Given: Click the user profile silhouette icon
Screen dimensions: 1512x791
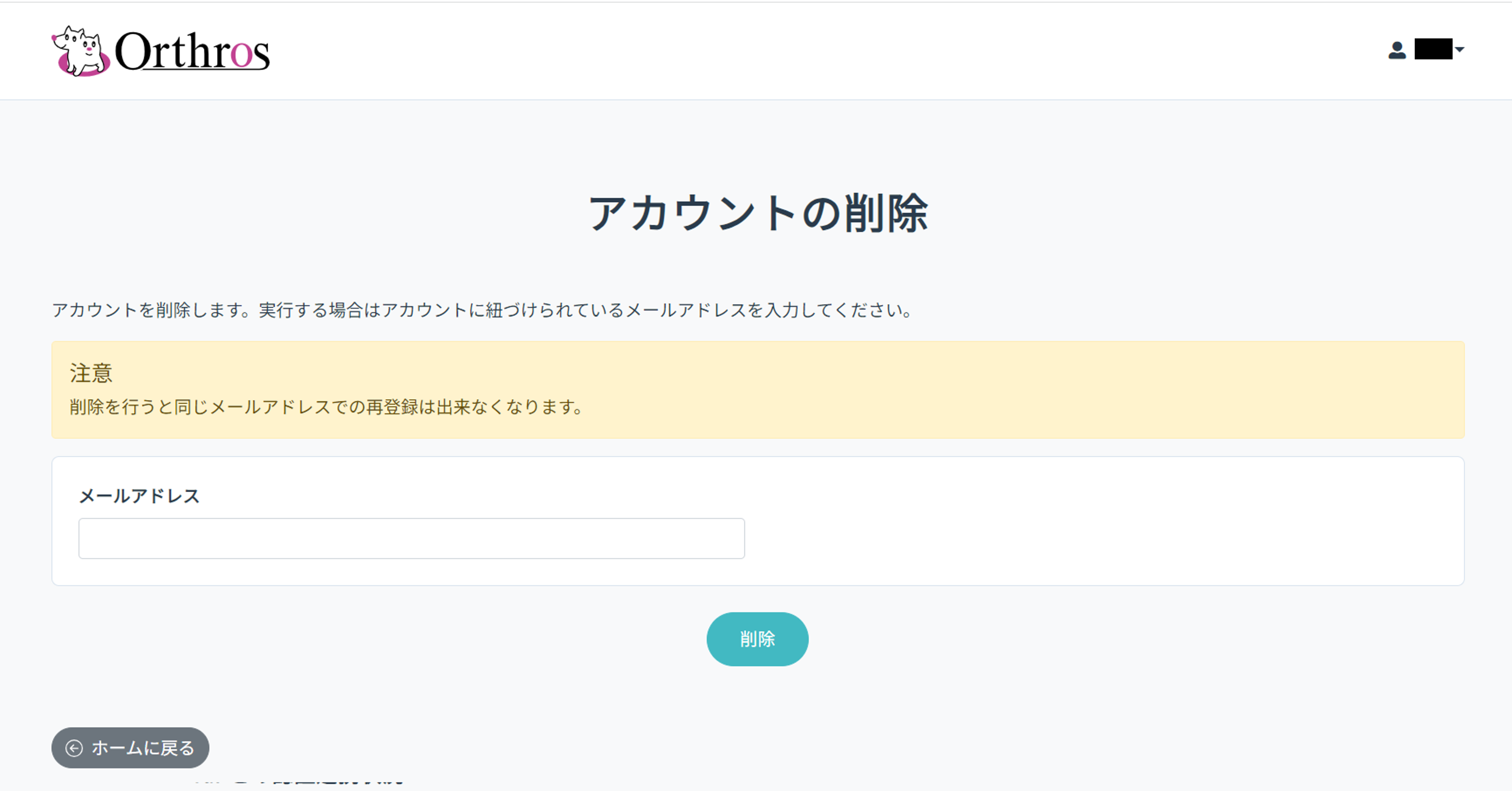Looking at the screenshot, I should pyautogui.click(x=1397, y=50).
